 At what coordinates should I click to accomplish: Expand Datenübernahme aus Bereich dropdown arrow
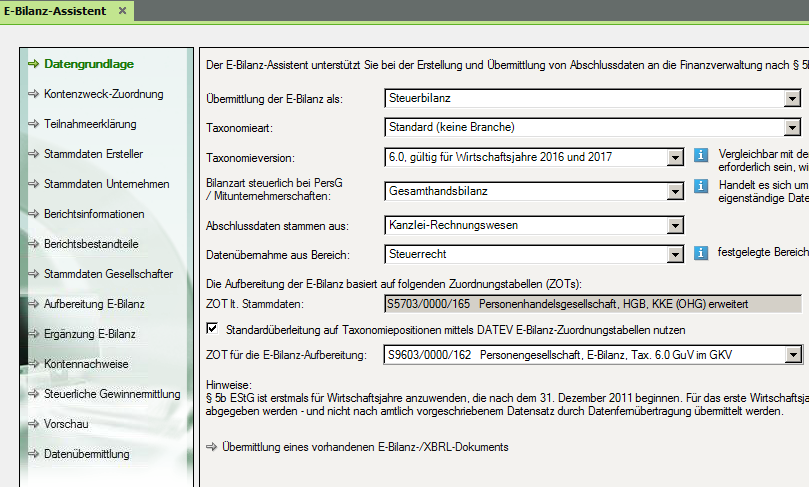click(675, 254)
